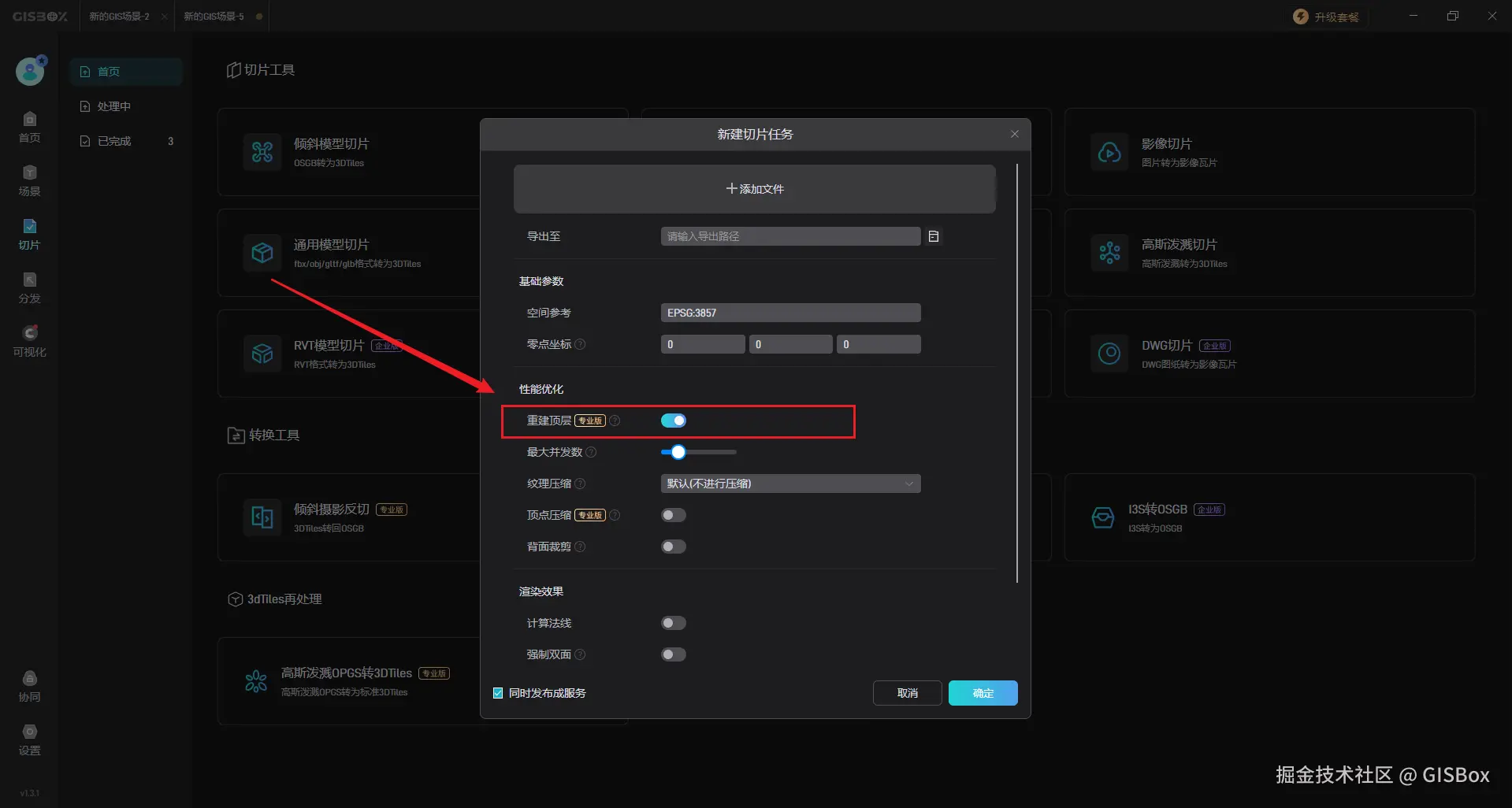1512x808 pixels.
Task: Switch to the 新的GIS场景-2 tab
Action: pyautogui.click(x=119, y=17)
